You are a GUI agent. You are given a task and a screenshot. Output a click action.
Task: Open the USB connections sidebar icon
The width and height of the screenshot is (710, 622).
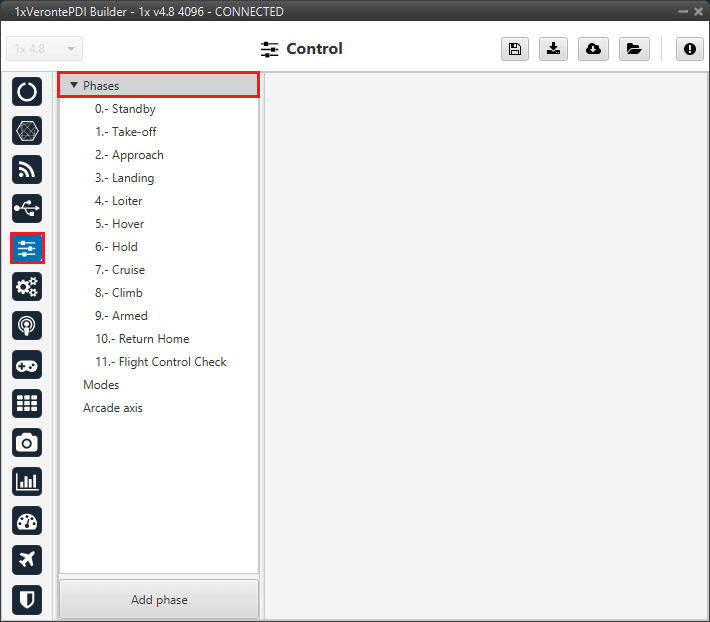[27, 209]
